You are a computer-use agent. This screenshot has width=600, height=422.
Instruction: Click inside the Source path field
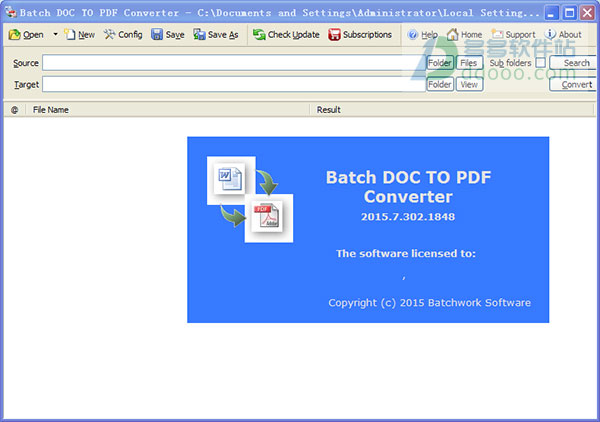[234, 63]
